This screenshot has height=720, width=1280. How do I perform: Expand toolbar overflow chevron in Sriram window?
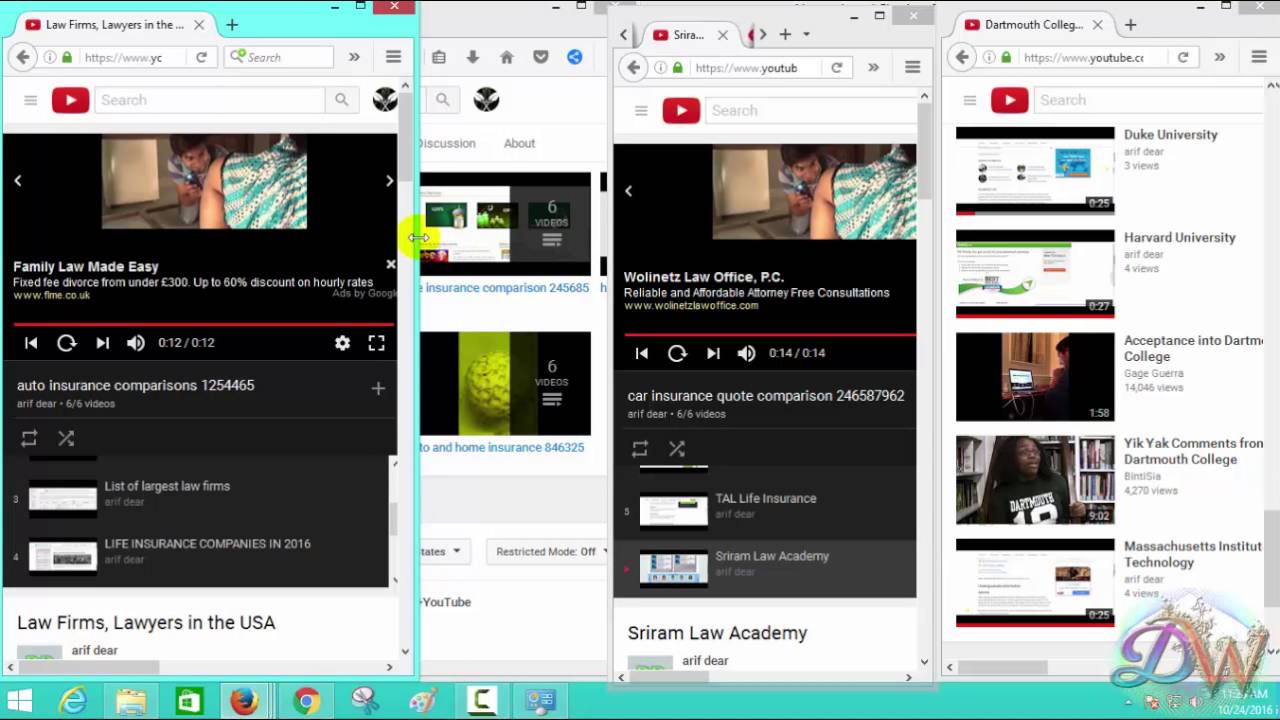point(873,67)
